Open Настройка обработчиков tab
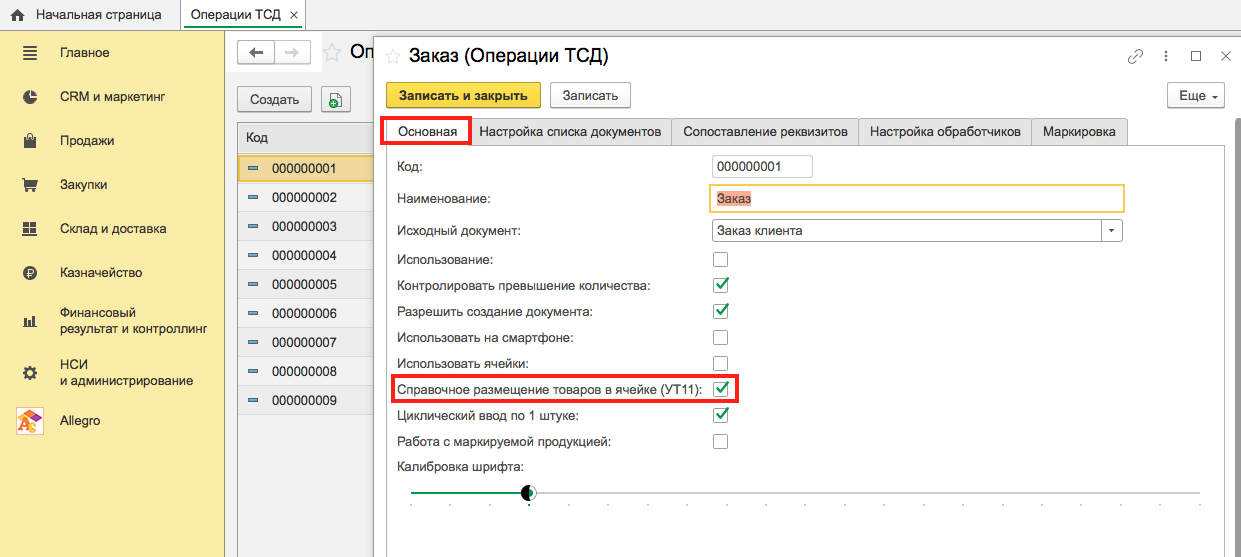The height and width of the screenshot is (557, 1241). tap(945, 131)
